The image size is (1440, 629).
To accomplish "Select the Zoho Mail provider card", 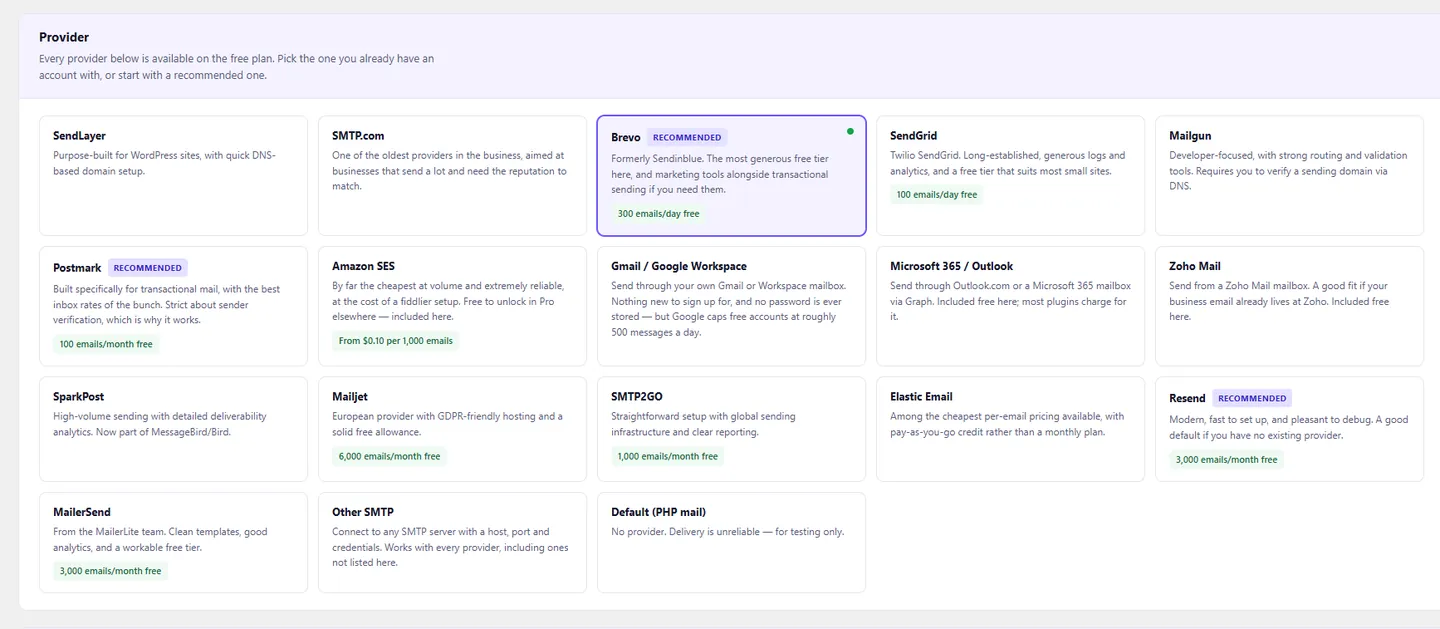I will point(1289,306).
